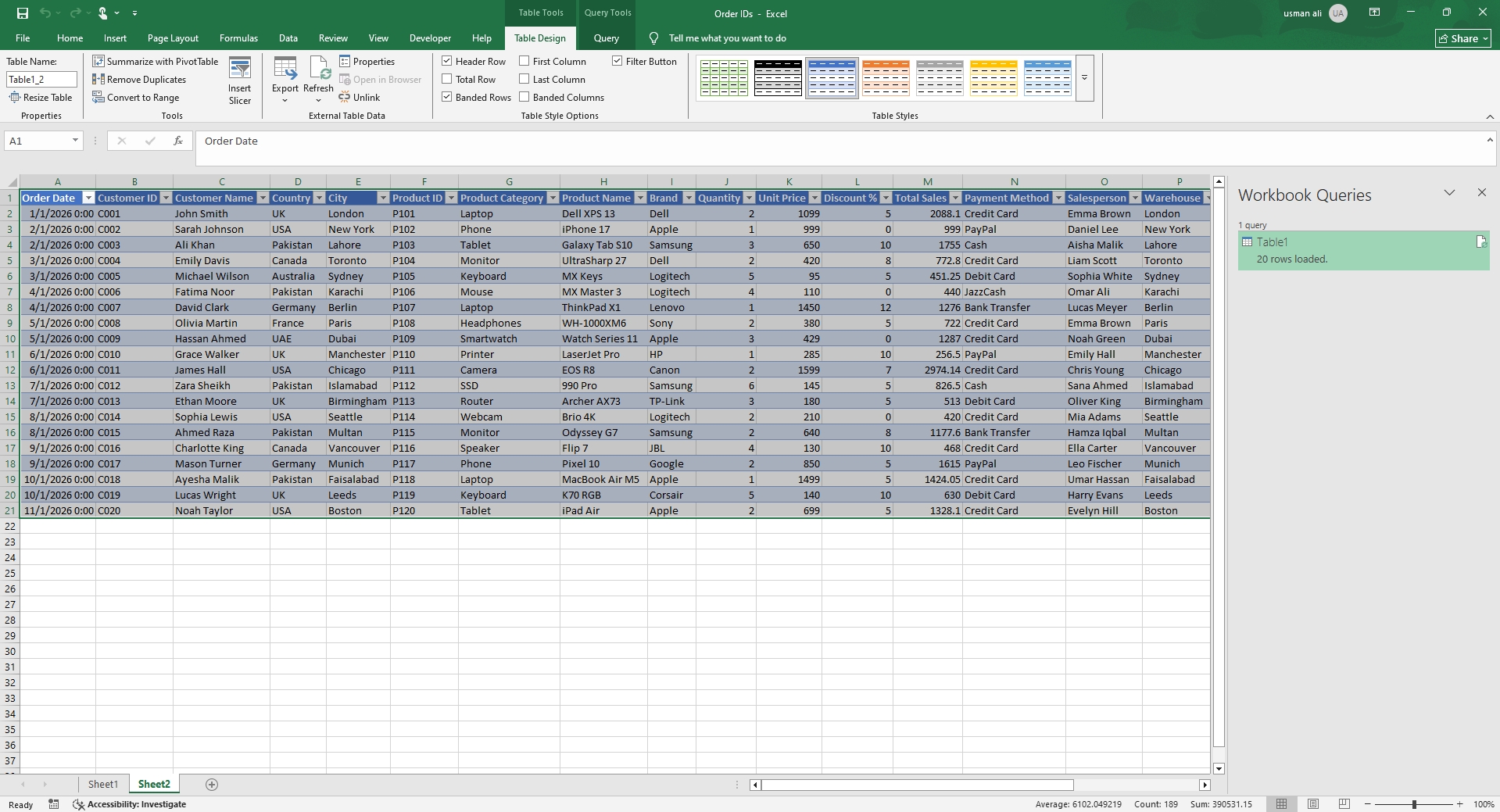
Task: Click Convert to Range
Action: click(136, 98)
